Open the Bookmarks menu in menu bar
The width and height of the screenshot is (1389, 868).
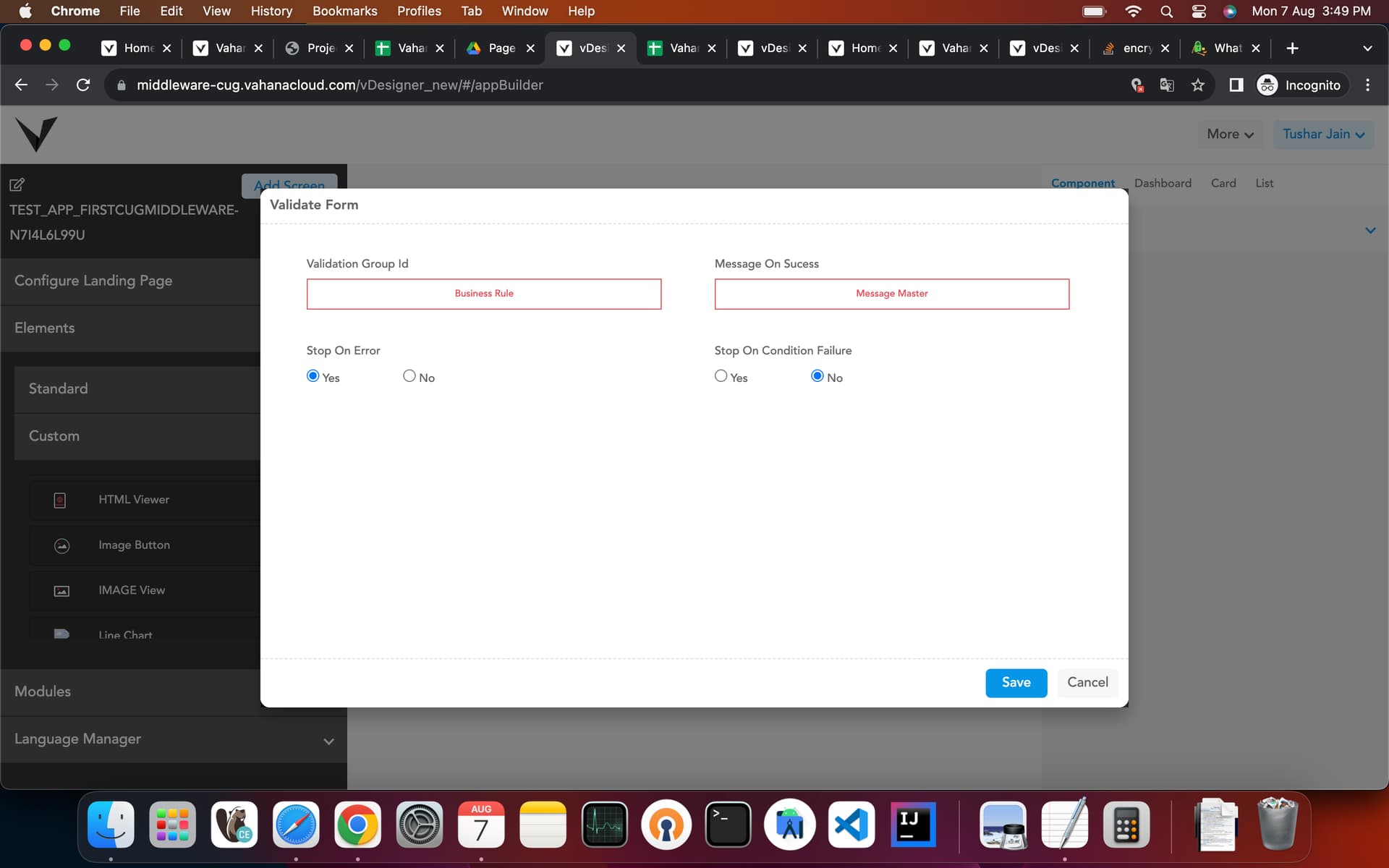pos(344,11)
